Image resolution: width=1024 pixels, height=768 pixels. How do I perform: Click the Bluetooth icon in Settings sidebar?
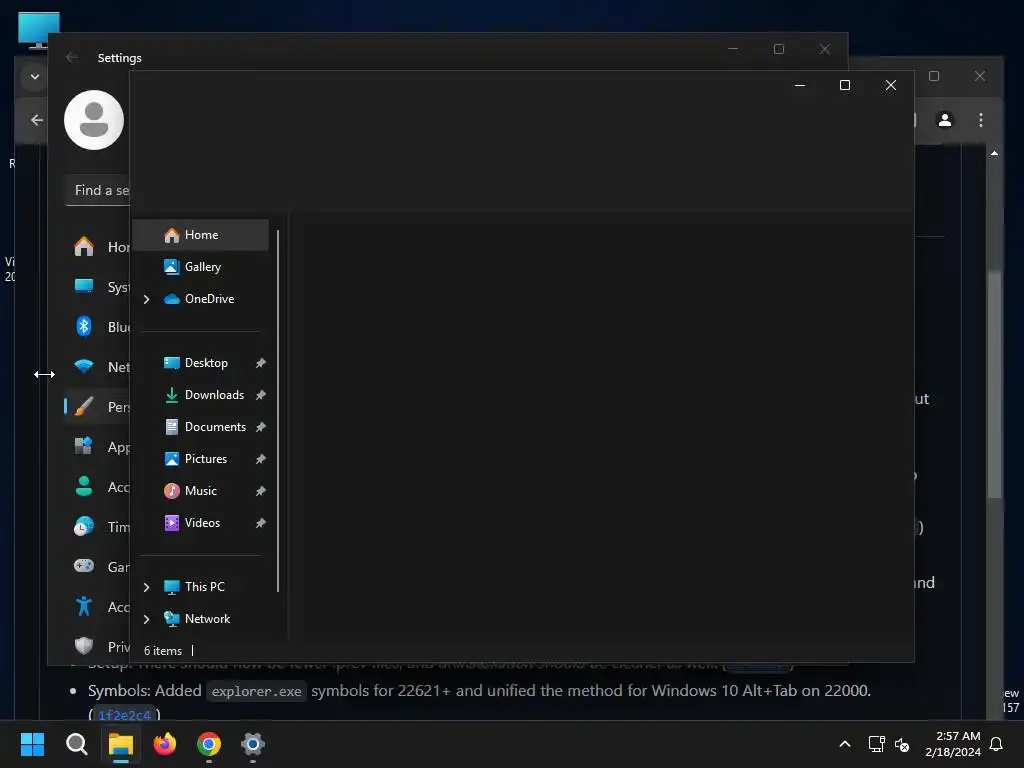click(x=84, y=326)
